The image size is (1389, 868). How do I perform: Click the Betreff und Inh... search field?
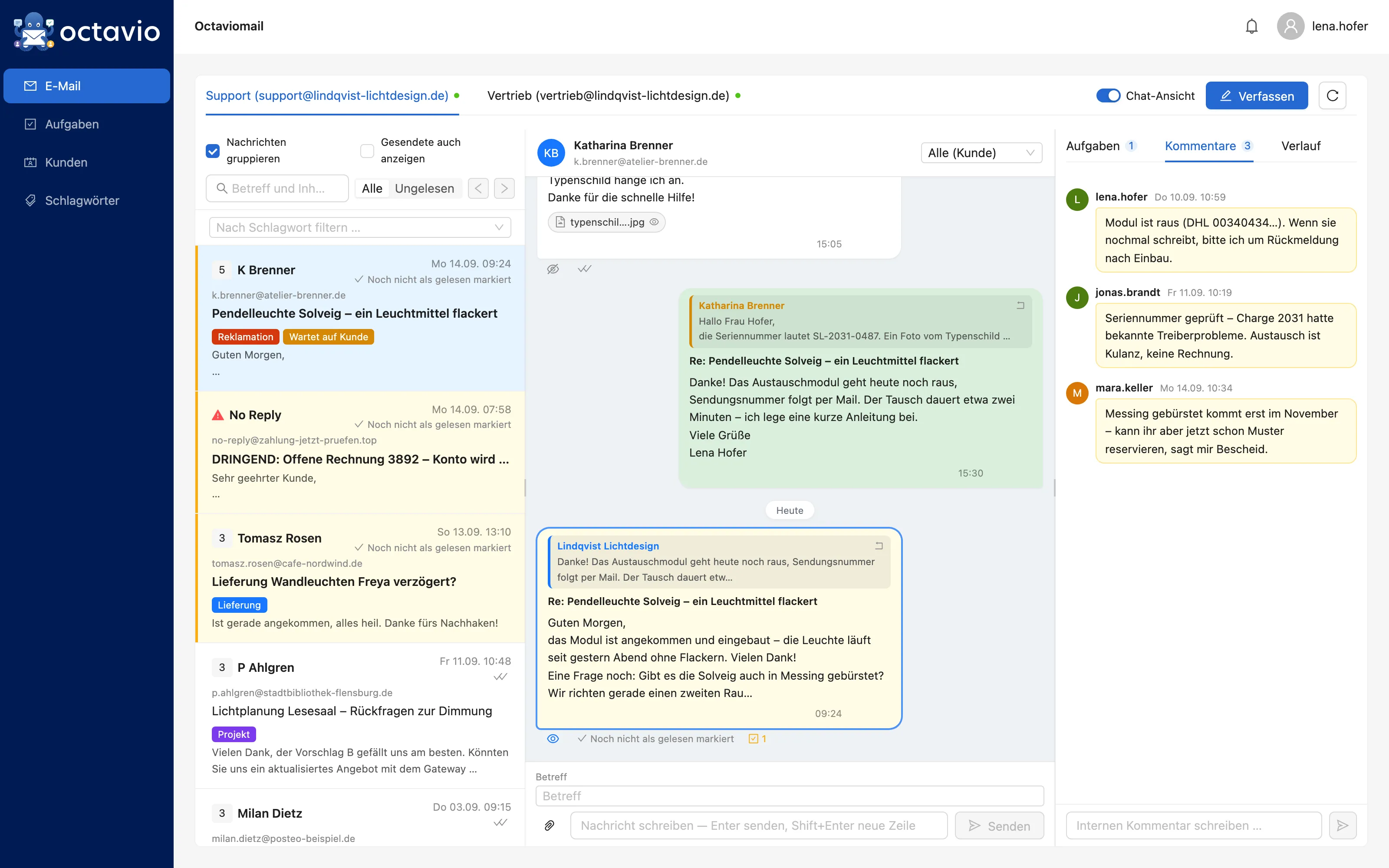277,188
